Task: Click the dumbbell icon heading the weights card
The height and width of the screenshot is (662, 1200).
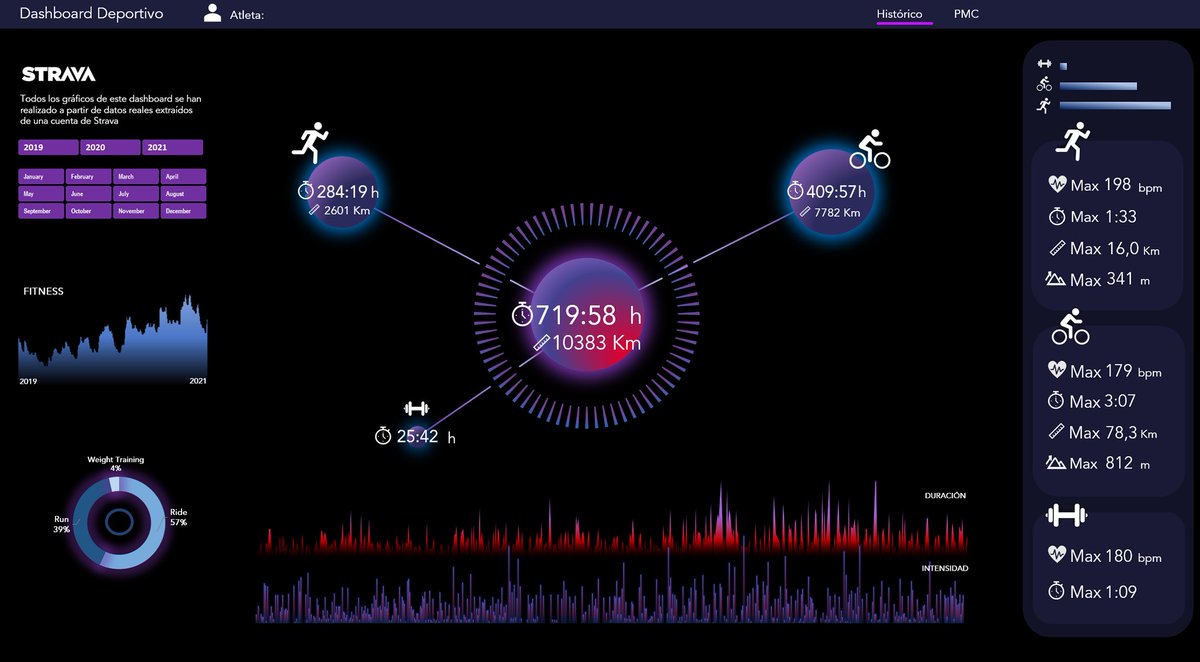Action: (1066, 515)
